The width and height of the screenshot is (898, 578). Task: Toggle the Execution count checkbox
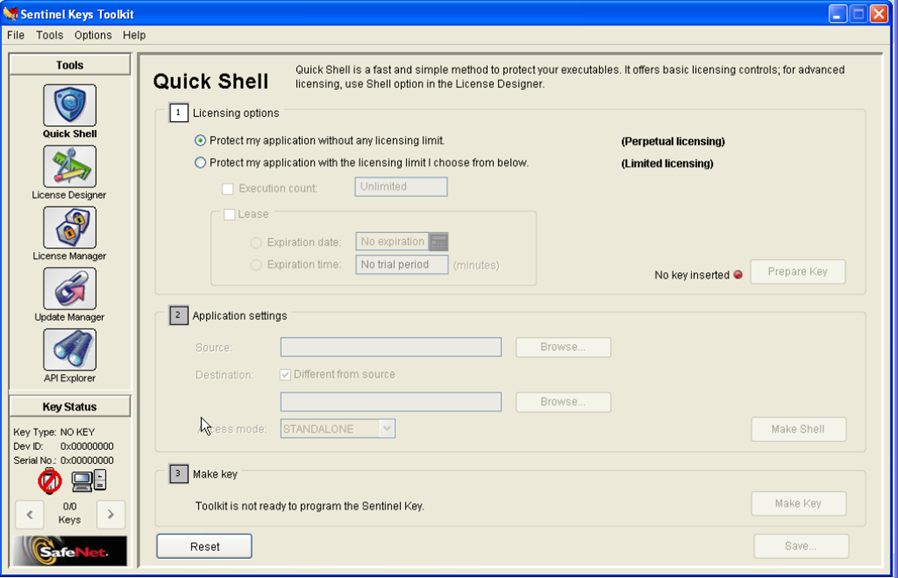(228, 188)
